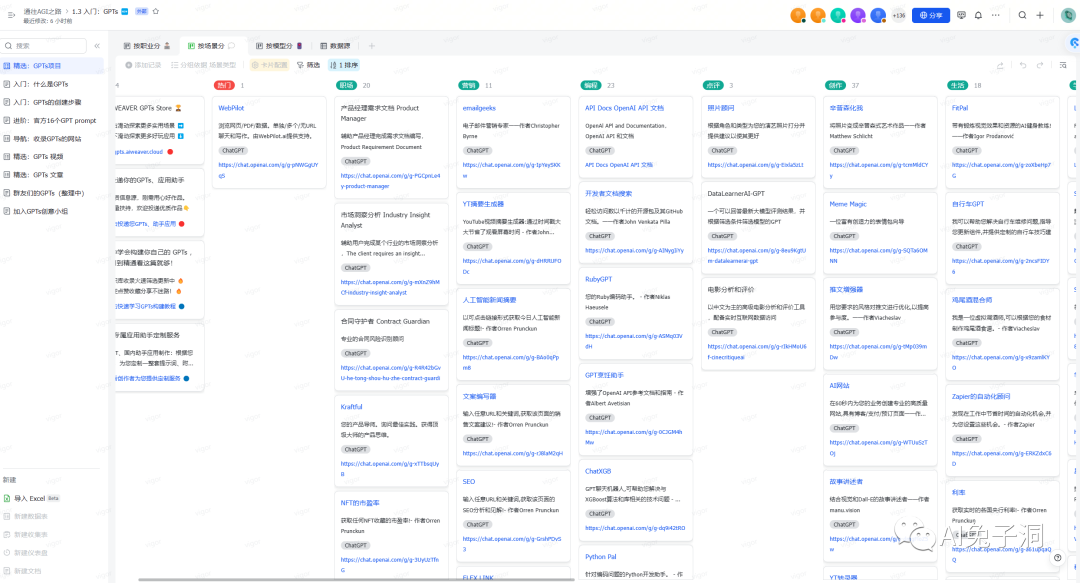Undo last action in board toolbar

(x=1023, y=65)
